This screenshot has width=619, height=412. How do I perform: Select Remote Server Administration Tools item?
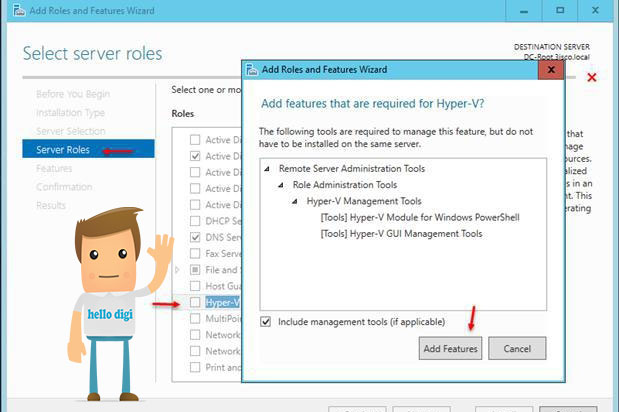coord(352,169)
